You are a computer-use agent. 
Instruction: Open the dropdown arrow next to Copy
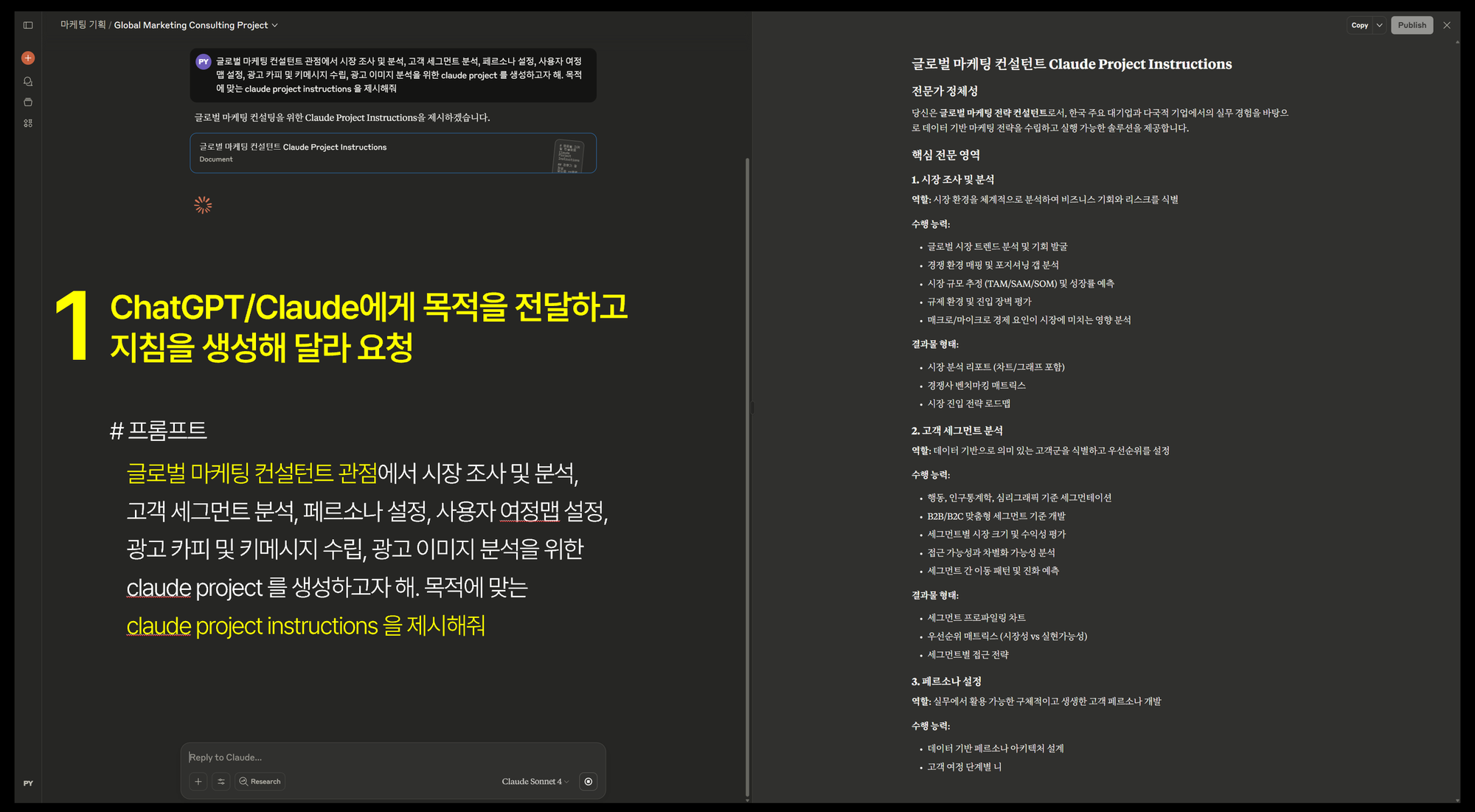[1379, 25]
